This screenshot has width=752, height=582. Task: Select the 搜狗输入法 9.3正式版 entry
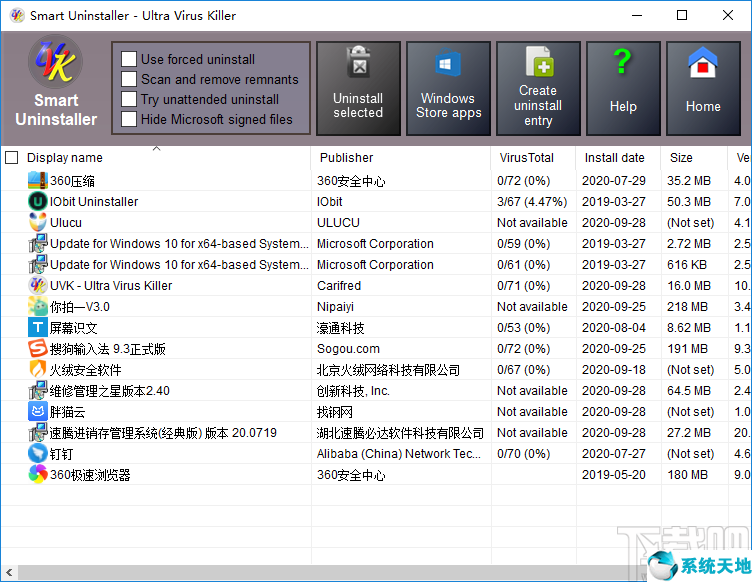coord(107,349)
